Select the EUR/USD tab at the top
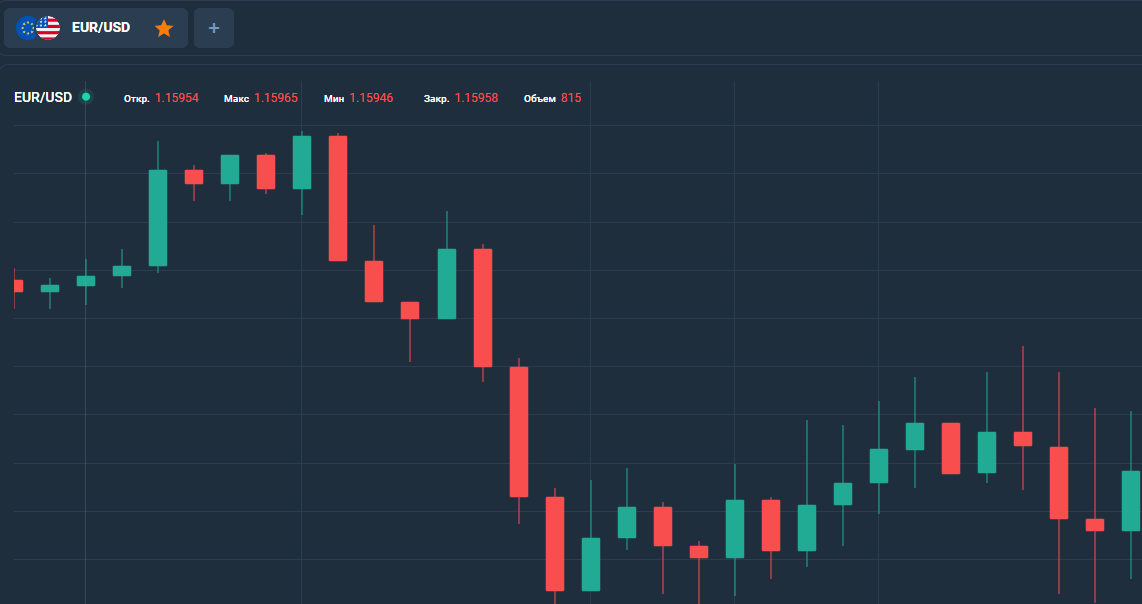Screen dimensions: 1142x604 click(100, 28)
